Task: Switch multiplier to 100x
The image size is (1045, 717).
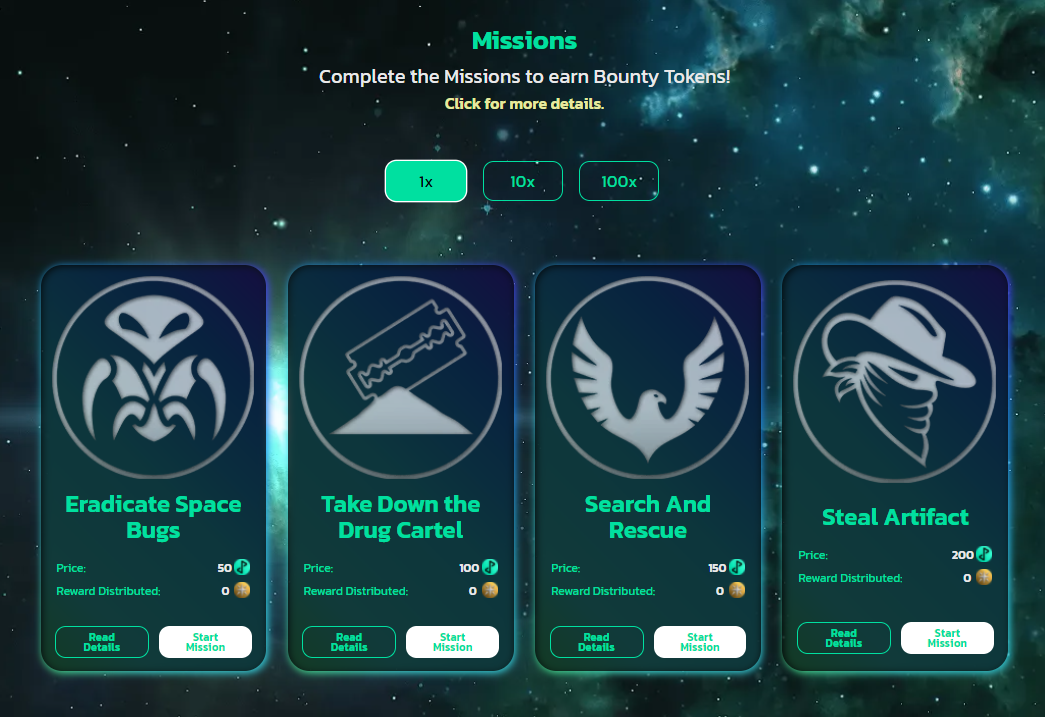Action: point(618,181)
